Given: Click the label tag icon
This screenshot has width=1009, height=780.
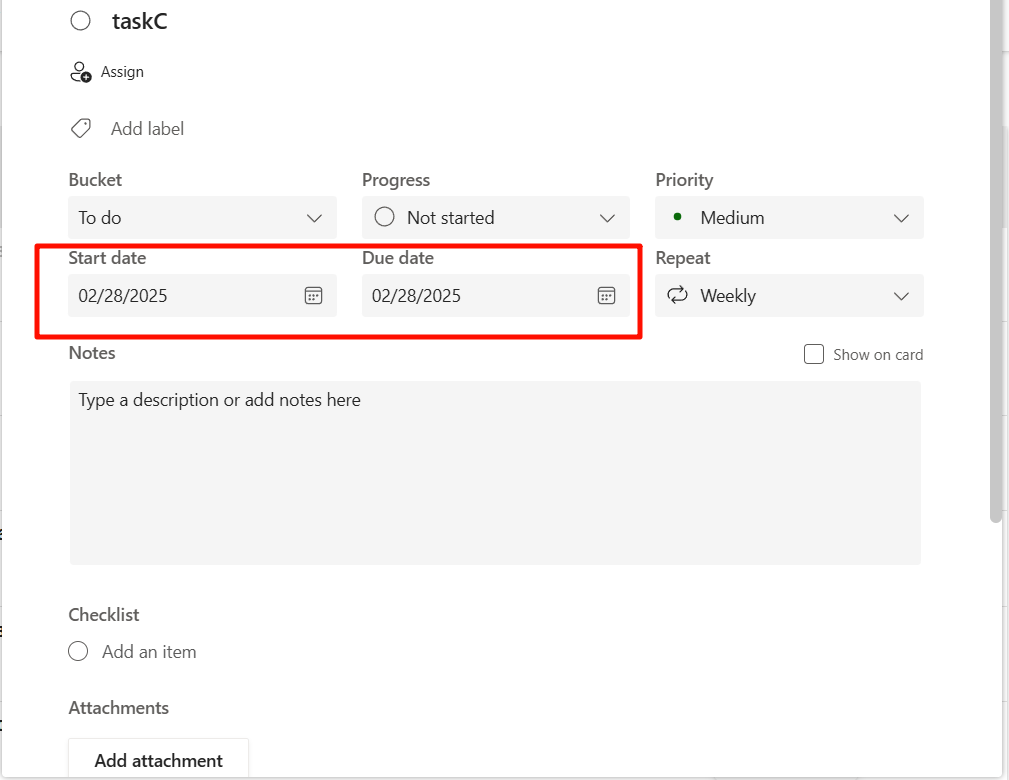Looking at the screenshot, I should click(81, 128).
